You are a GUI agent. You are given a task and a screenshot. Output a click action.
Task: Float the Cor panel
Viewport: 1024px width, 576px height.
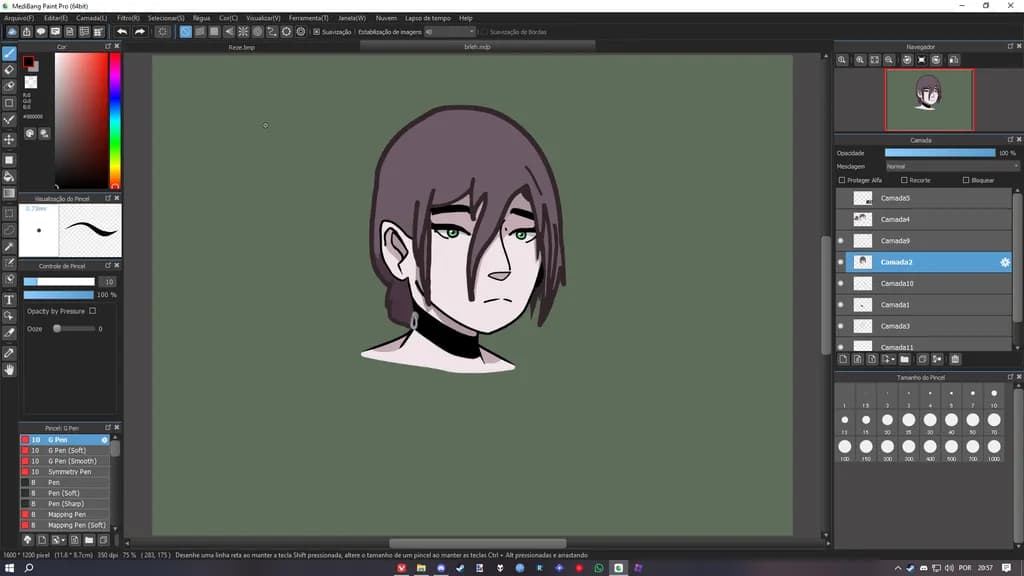(108, 46)
